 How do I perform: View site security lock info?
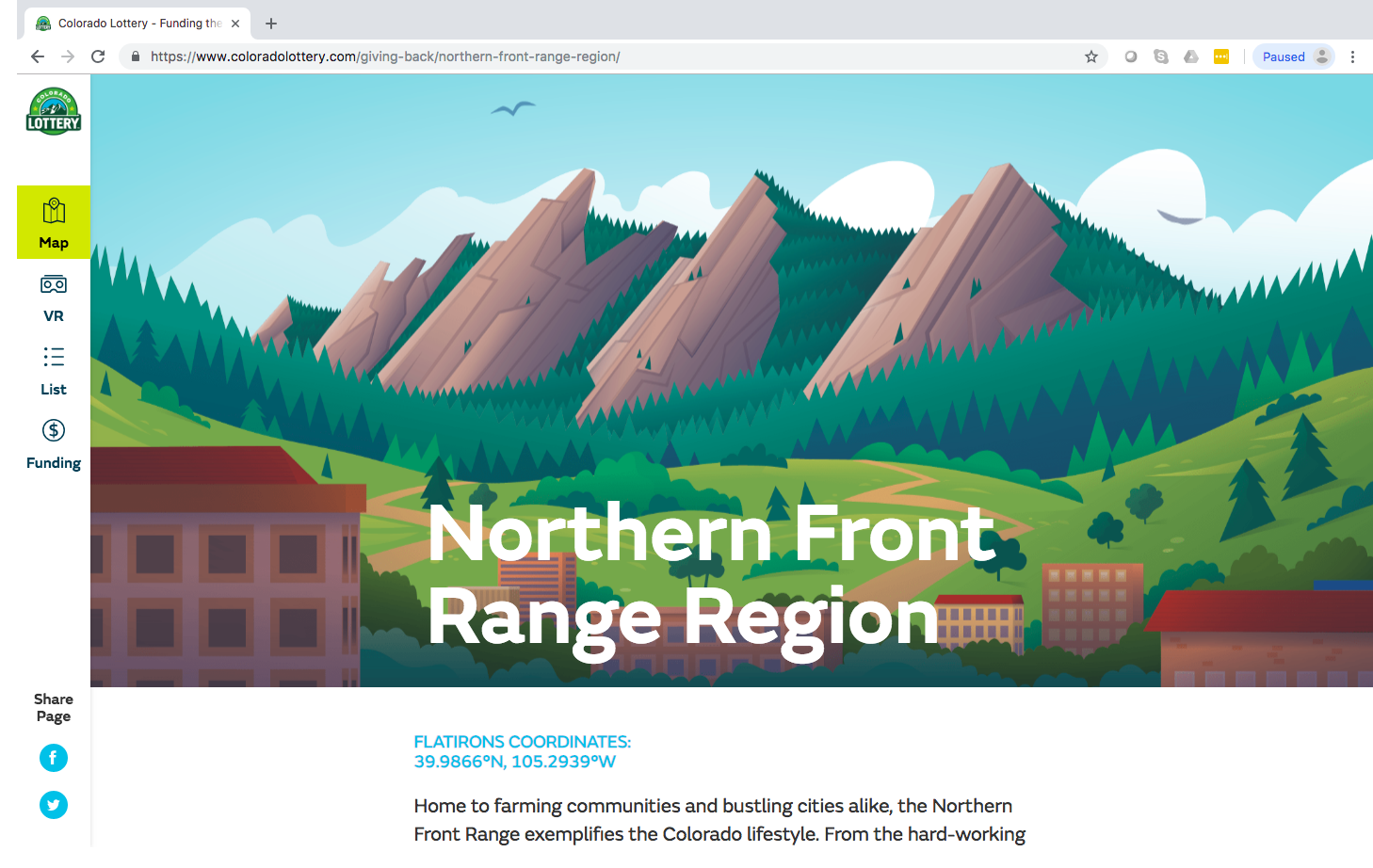pos(136,56)
